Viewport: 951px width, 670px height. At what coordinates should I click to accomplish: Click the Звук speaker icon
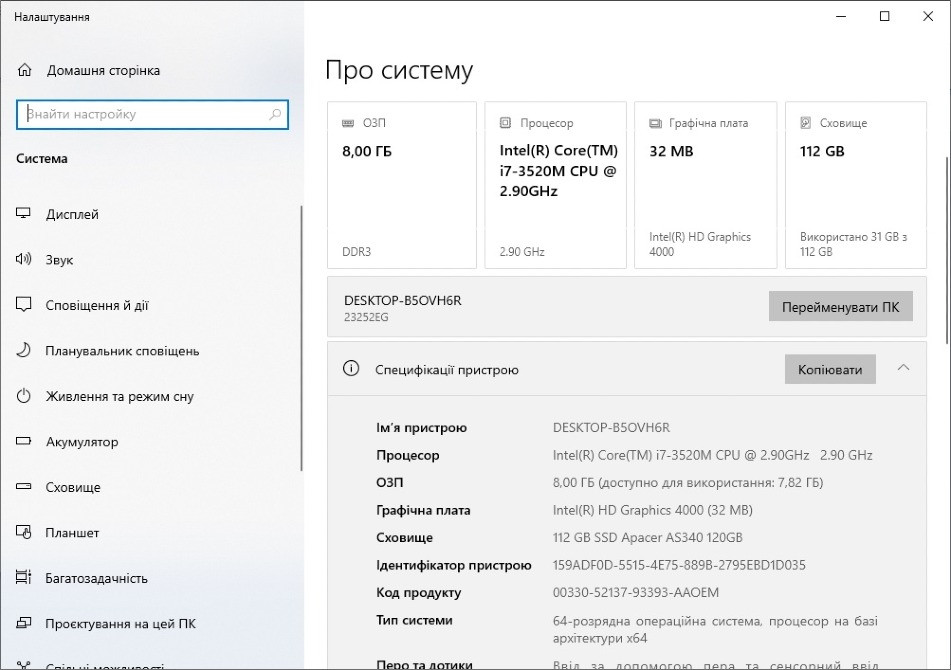(x=23, y=260)
